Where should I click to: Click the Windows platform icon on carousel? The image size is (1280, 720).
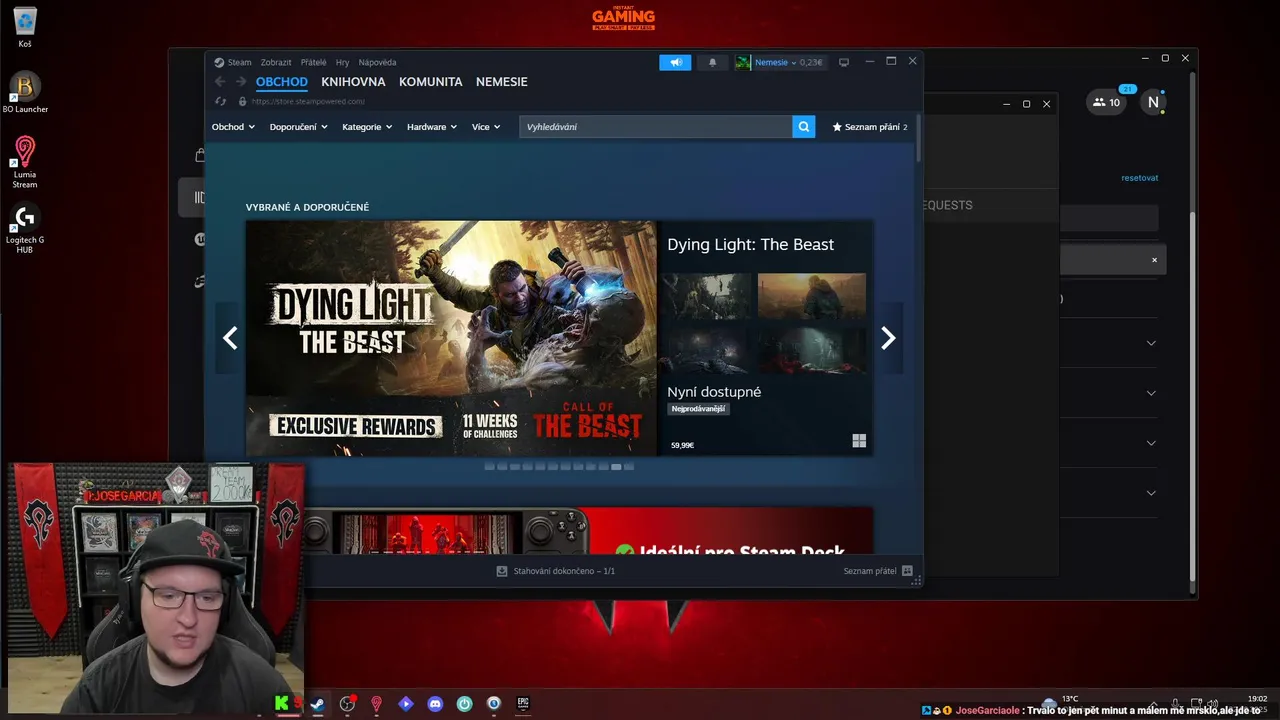(x=859, y=441)
